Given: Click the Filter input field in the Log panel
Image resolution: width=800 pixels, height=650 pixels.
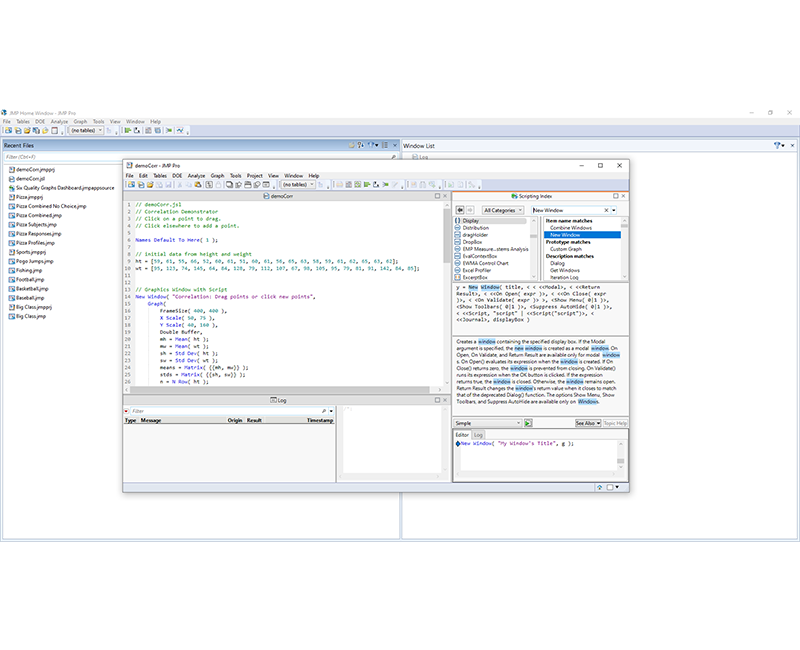Looking at the screenshot, I should 200,409.
